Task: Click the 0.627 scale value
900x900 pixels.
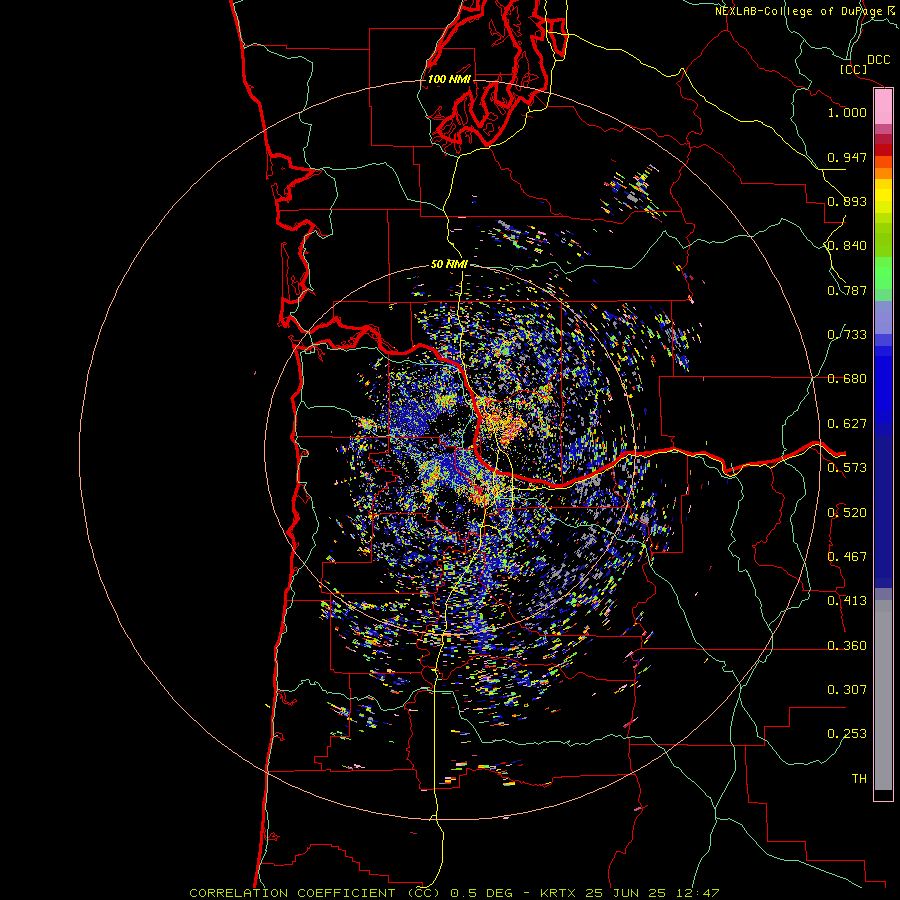Action: click(x=847, y=424)
